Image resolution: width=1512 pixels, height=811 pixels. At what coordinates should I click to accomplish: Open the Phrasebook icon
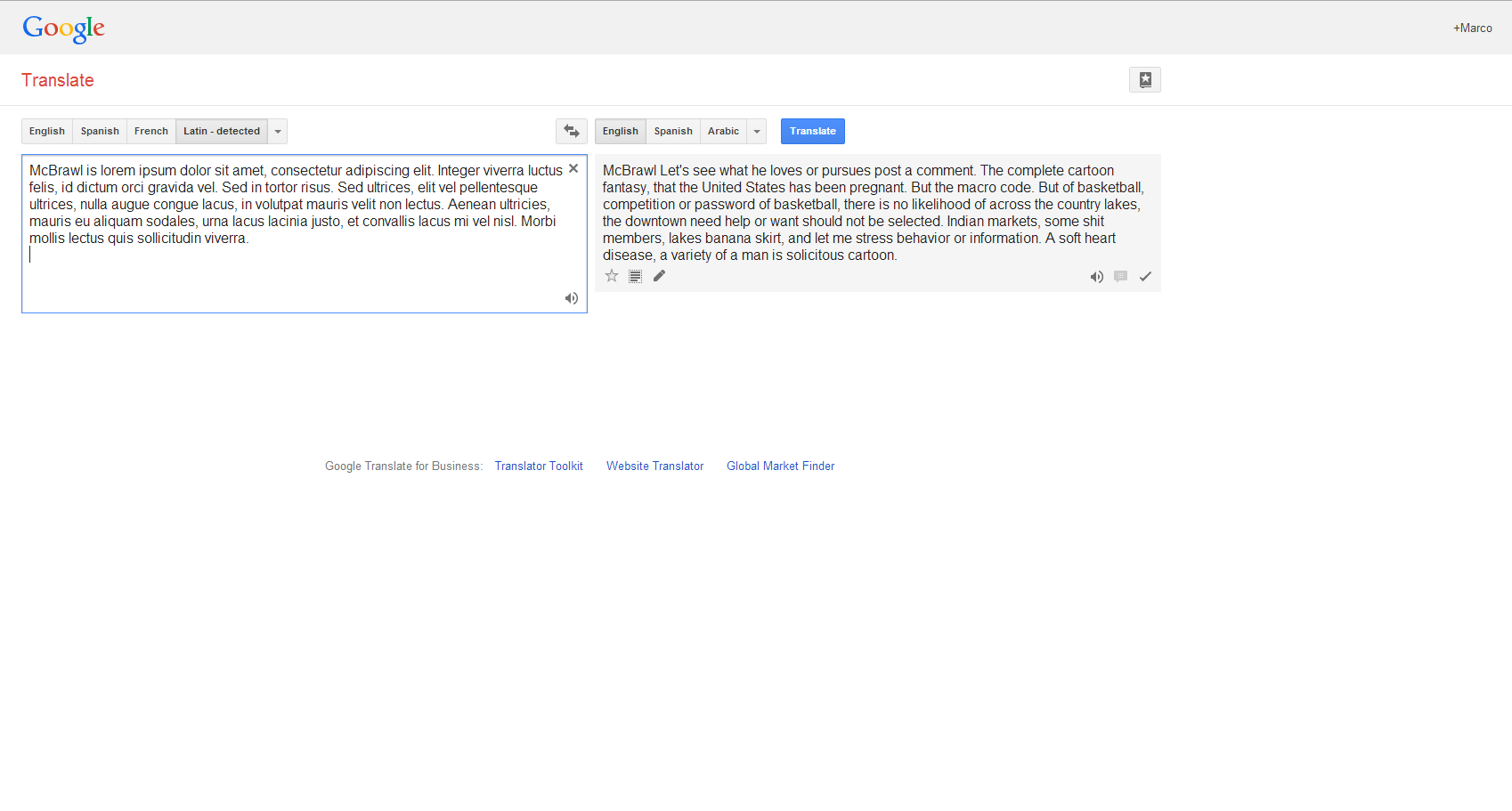tap(1144, 79)
